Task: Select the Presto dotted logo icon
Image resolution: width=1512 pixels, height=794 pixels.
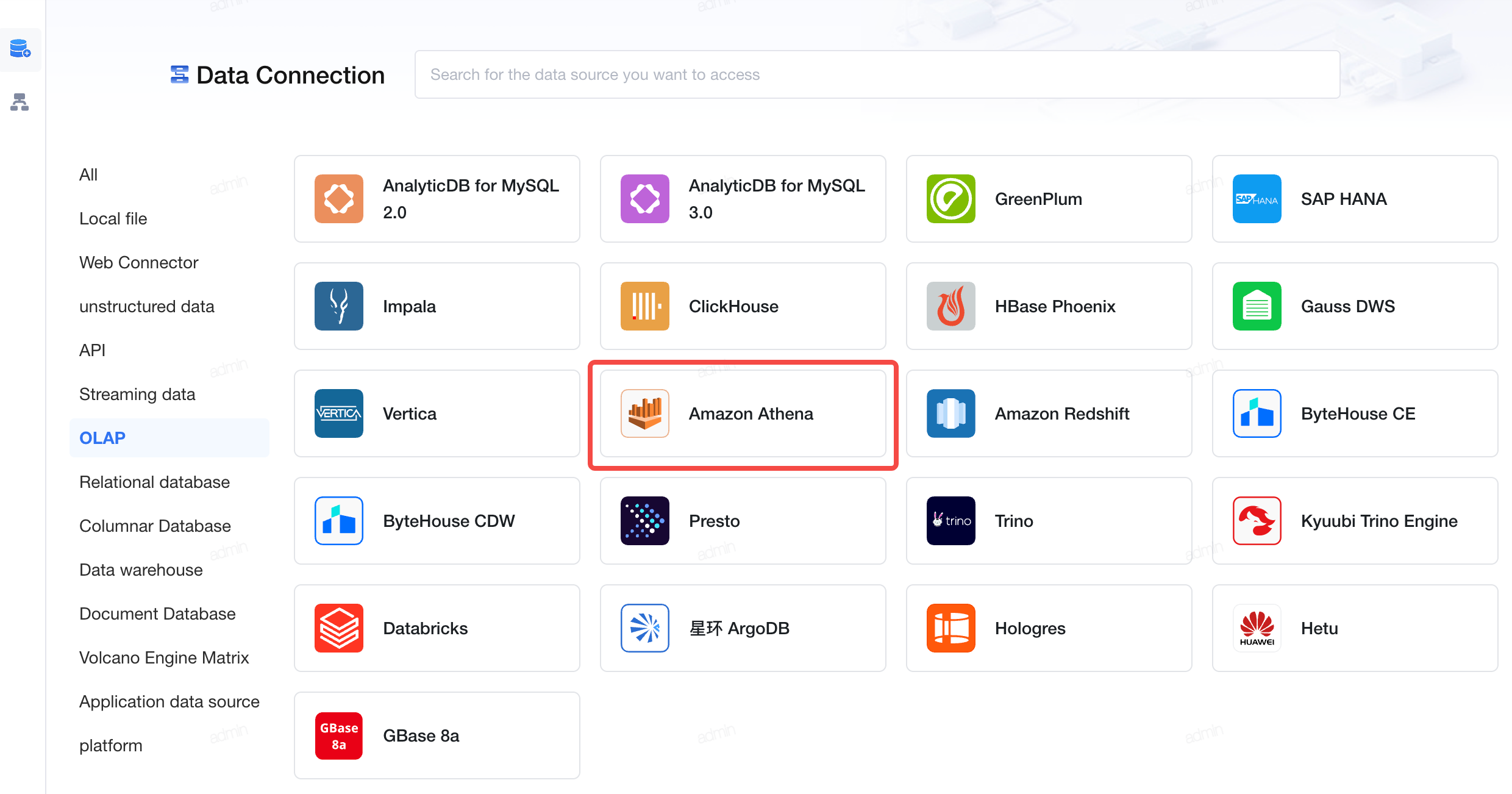Action: point(644,521)
